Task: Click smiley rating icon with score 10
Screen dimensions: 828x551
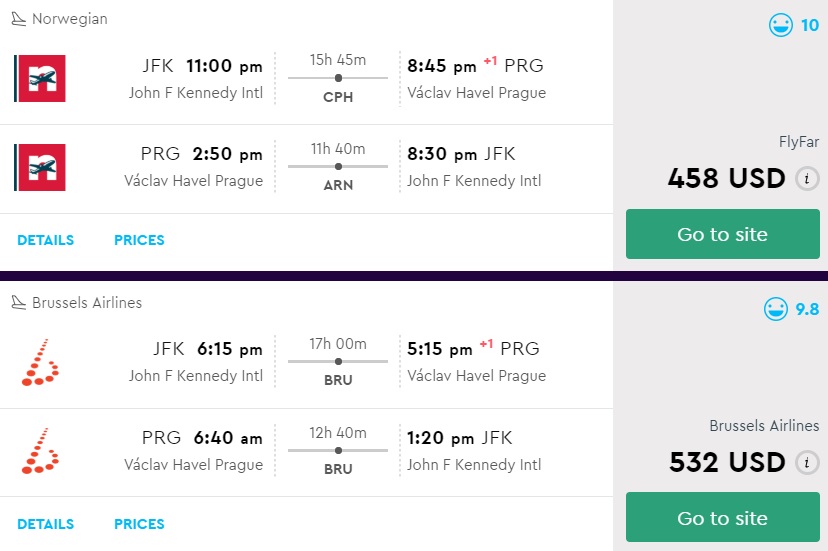Action: pos(781,25)
